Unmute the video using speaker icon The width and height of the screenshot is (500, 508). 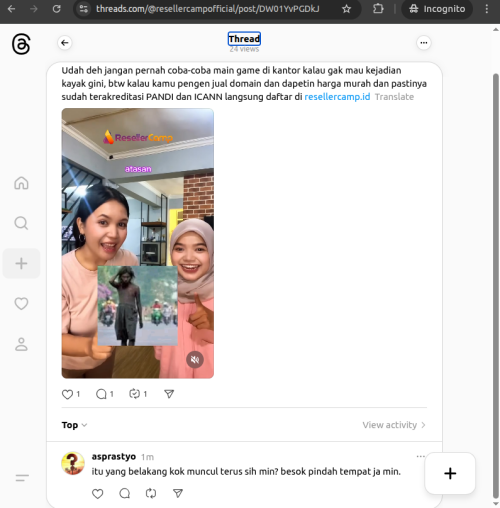(195, 359)
